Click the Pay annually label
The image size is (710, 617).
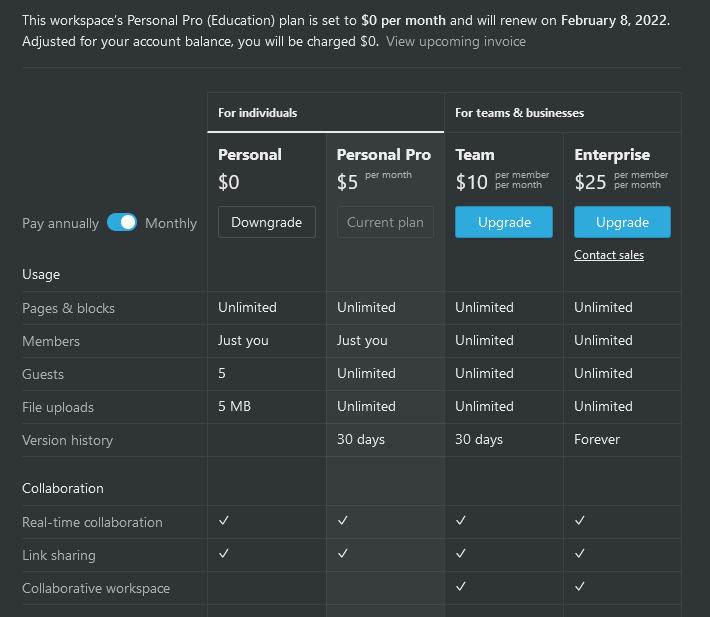(60, 223)
